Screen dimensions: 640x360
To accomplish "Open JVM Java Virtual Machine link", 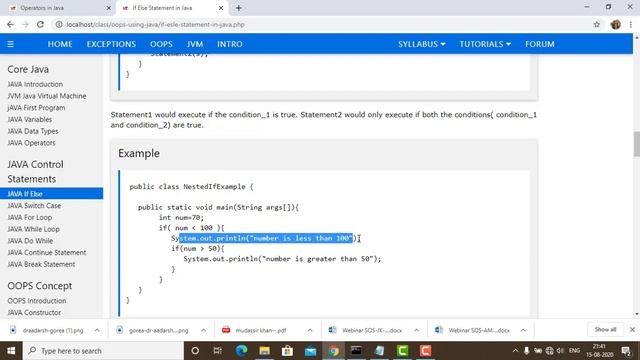I will pos(47,96).
